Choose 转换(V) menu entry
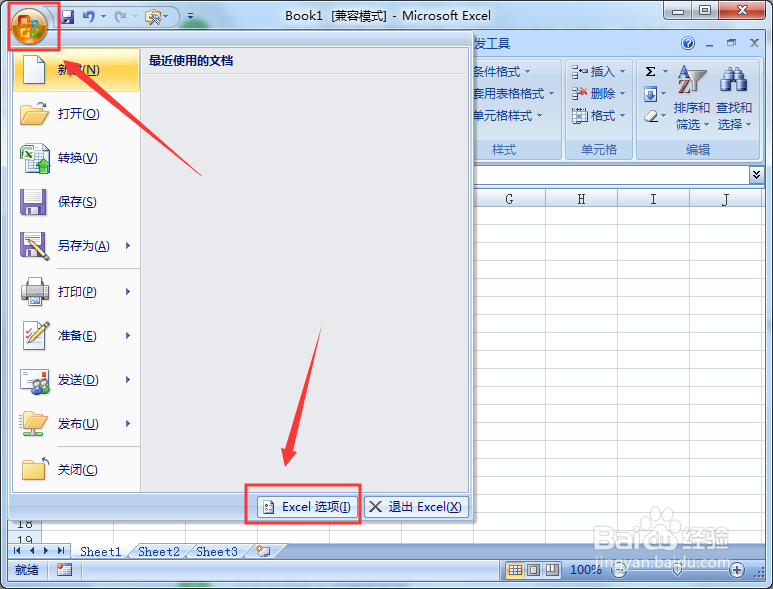The height and width of the screenshot is (589, 773). click(76, 158)
